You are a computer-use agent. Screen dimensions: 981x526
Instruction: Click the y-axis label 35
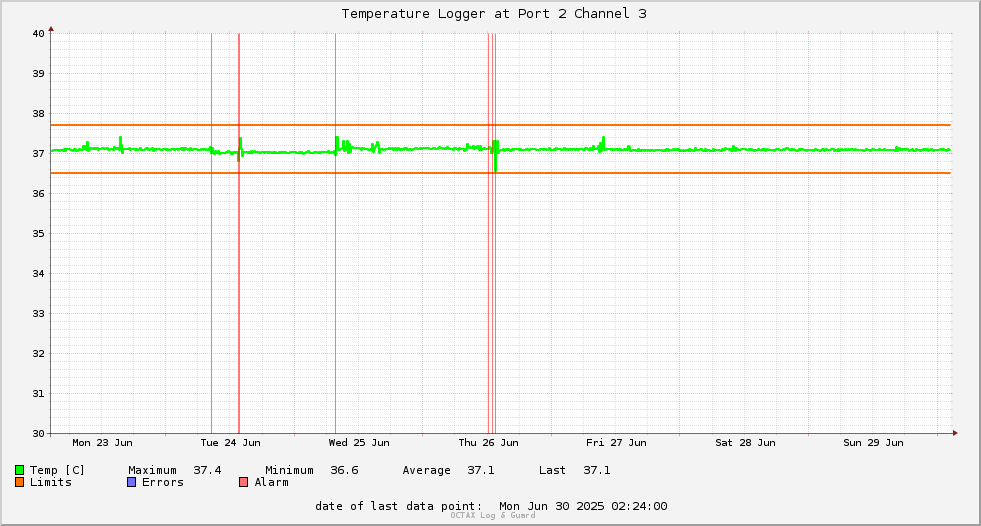pyautogui.click(x=39, y=234)
